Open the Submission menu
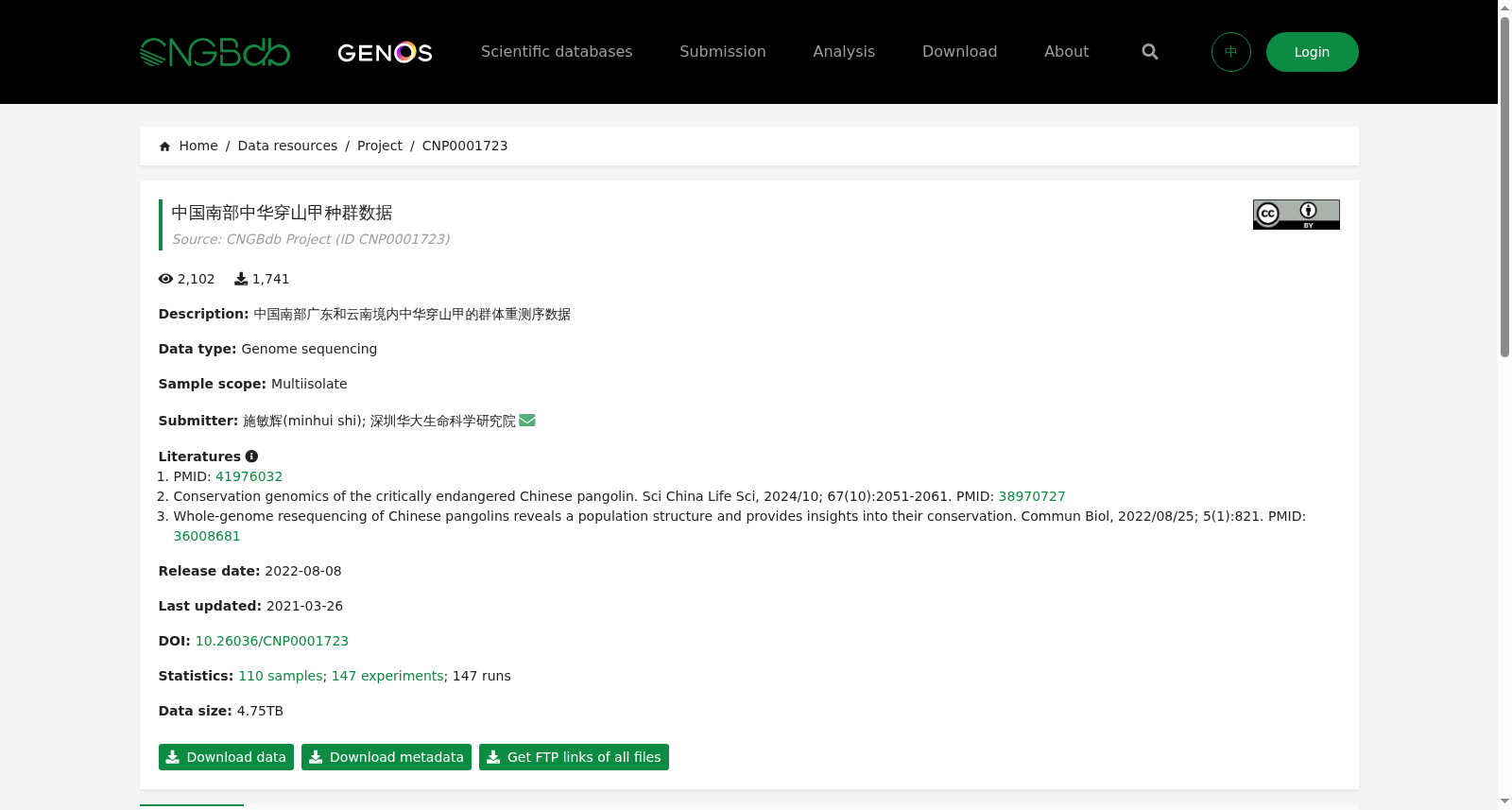 [723, 52]
